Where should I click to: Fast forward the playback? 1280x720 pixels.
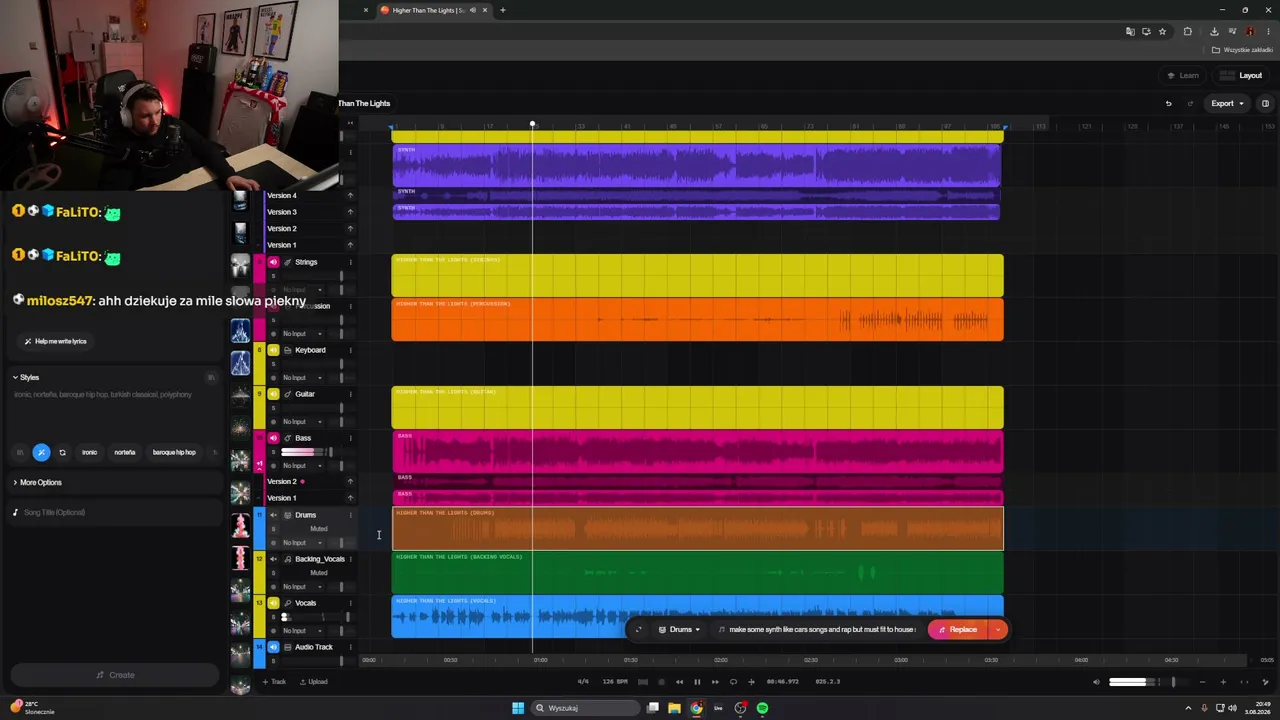(x=715, y=682)
